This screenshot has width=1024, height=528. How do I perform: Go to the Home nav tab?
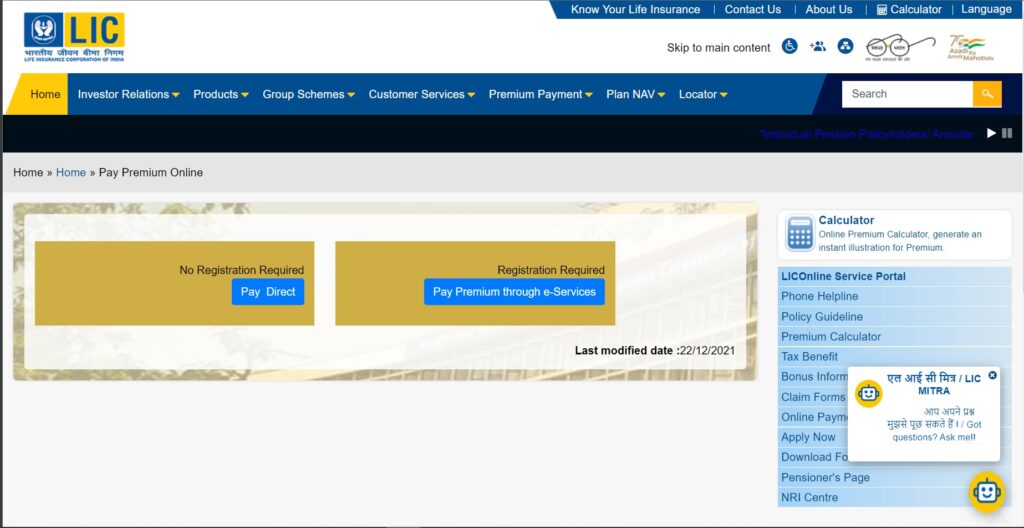pyautogui.click(x=45, y=94)
